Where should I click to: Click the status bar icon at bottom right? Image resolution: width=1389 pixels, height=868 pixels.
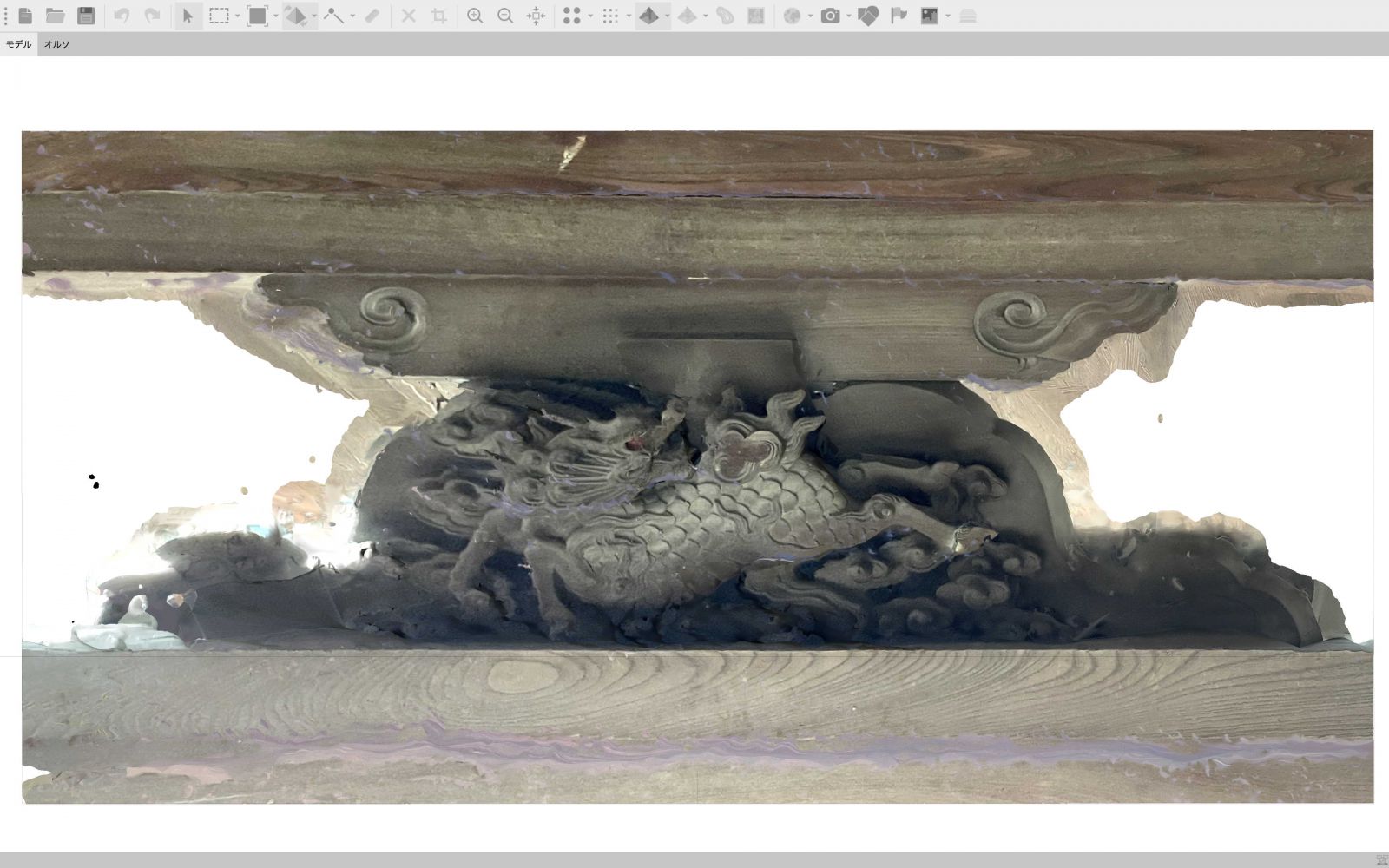(x=1381, y=860)
